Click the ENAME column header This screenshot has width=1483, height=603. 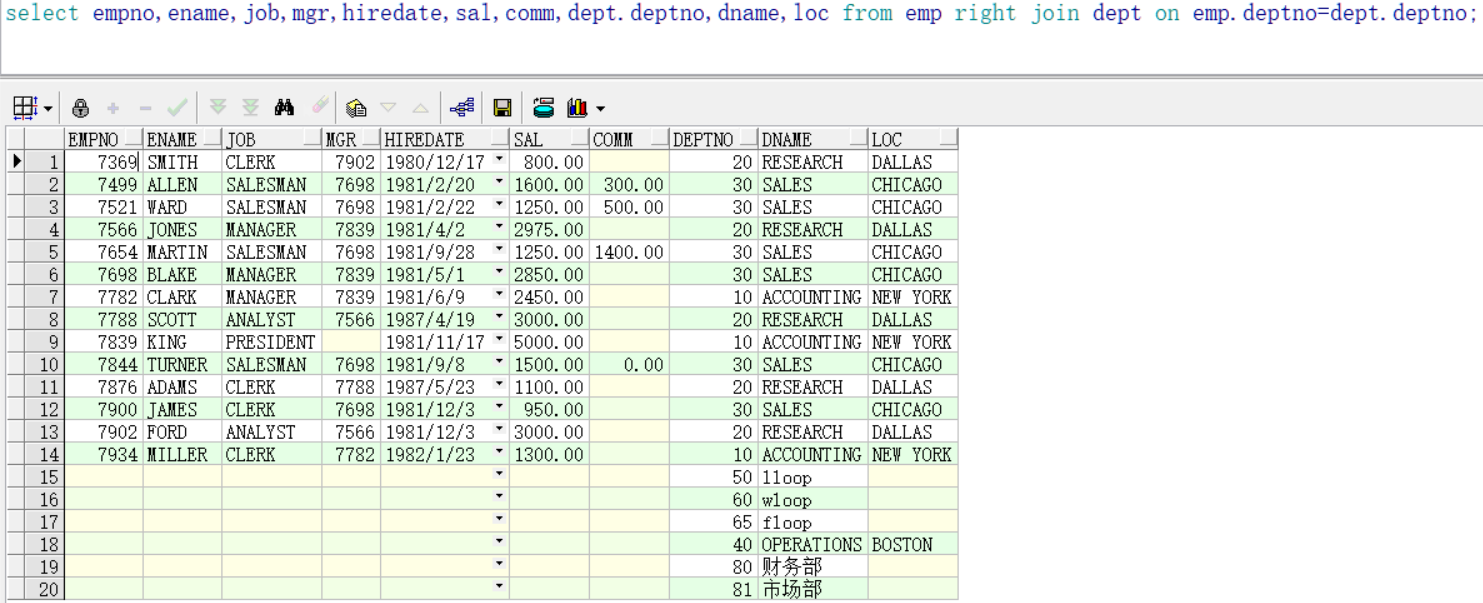(183, 140)
